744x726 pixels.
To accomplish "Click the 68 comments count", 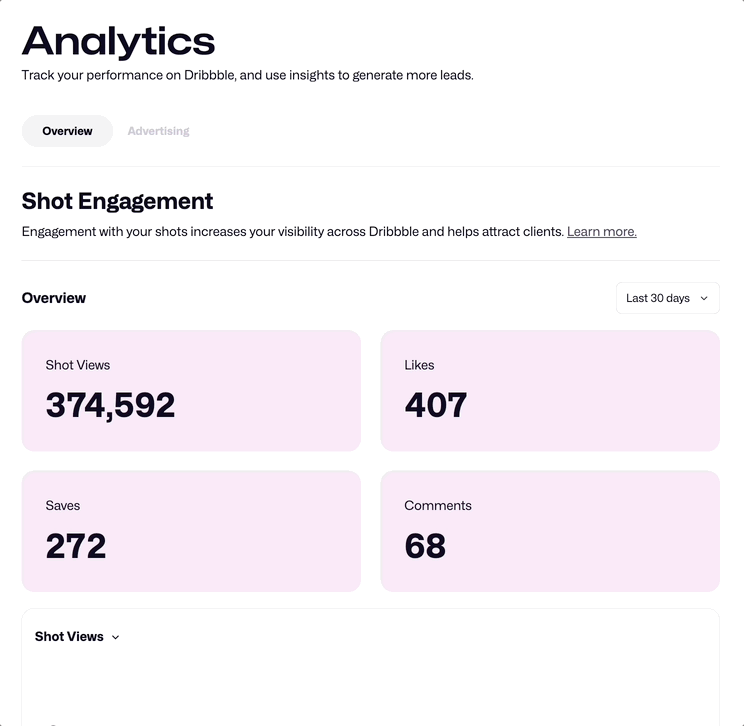I will click(425, 546).
